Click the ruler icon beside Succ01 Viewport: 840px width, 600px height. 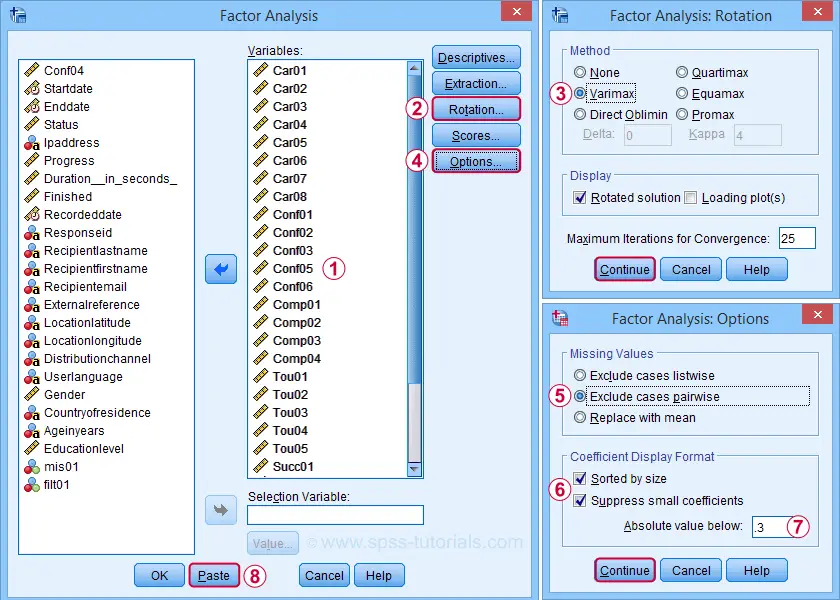pyautogui.click(x=261, y=466)
